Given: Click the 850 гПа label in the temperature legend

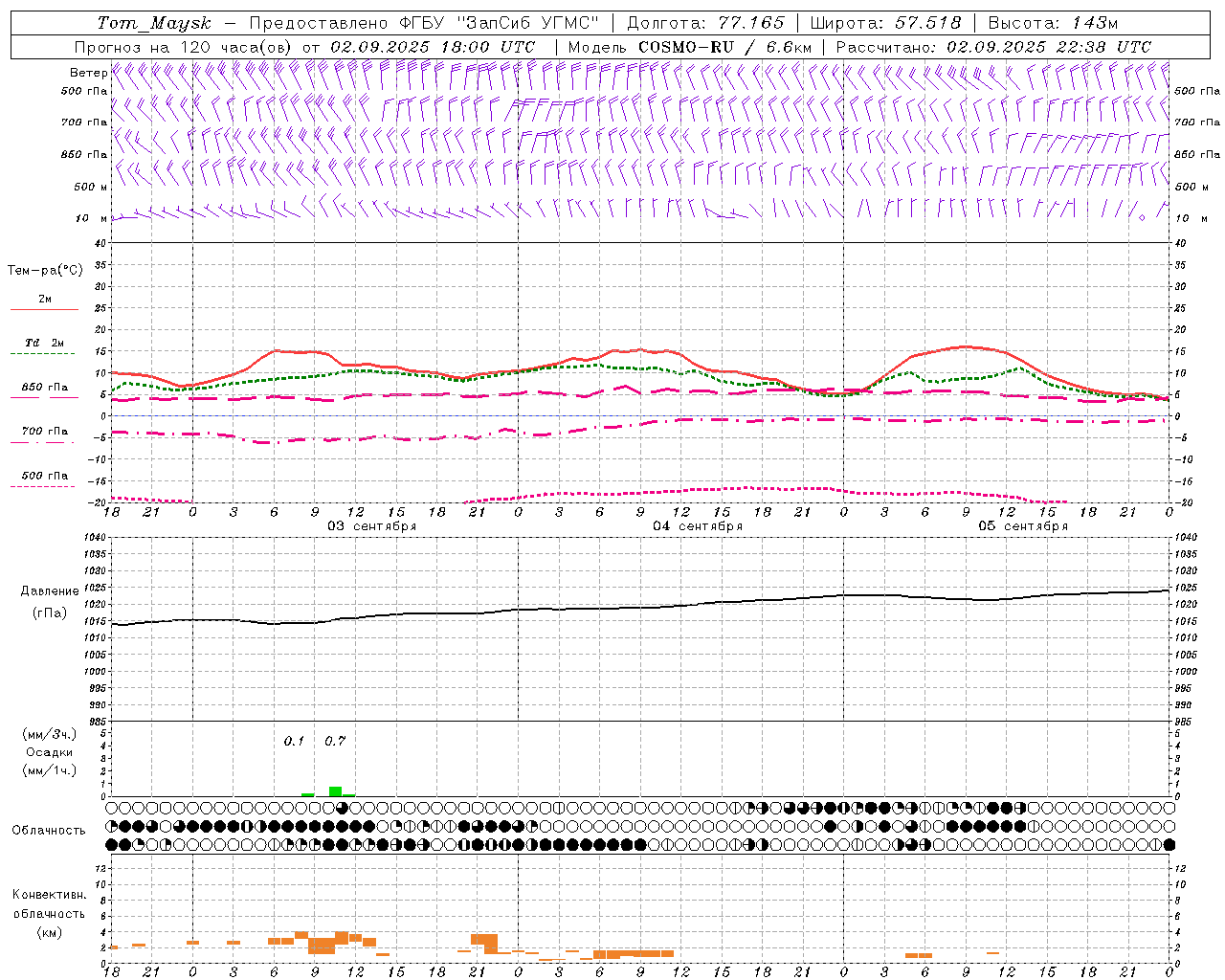Looking at the screenshot, I should coord(45,388).
